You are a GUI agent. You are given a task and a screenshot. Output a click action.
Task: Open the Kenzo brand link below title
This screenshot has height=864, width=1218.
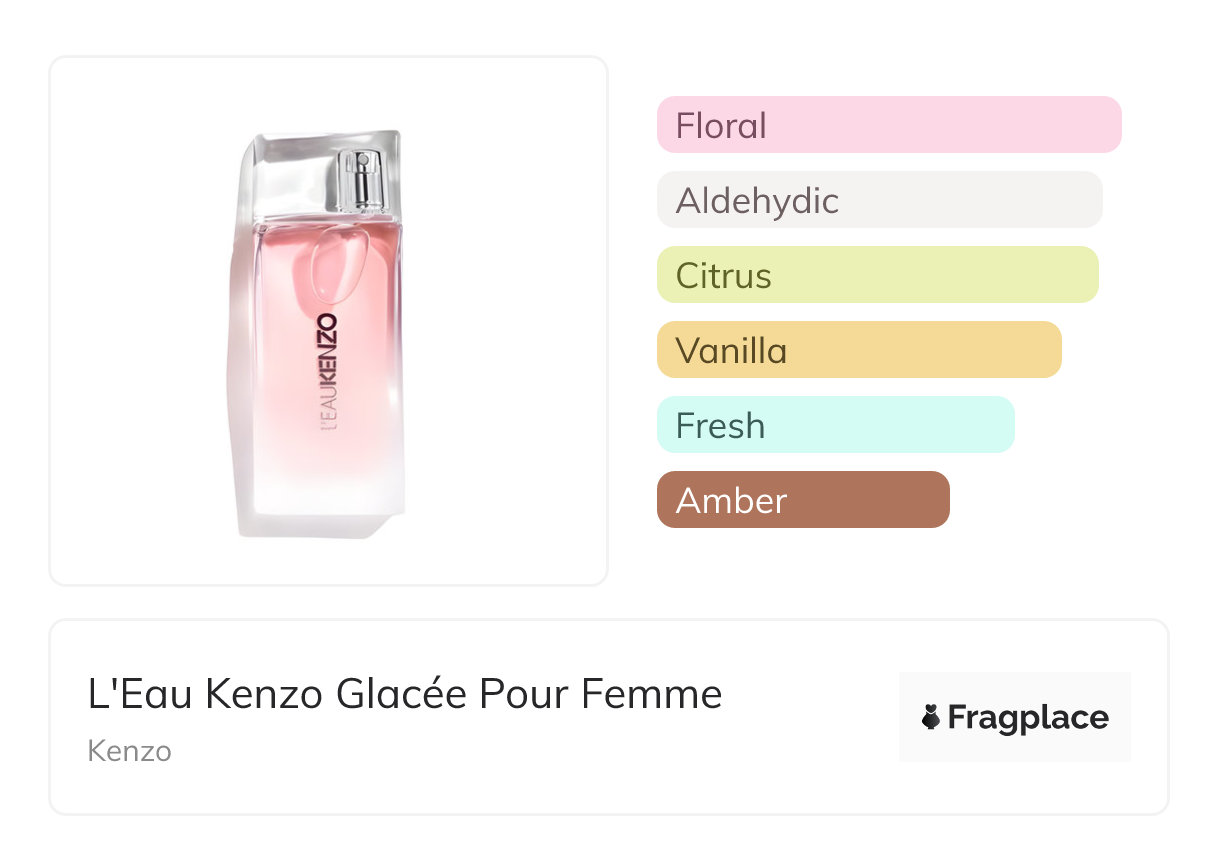point(129,751)
